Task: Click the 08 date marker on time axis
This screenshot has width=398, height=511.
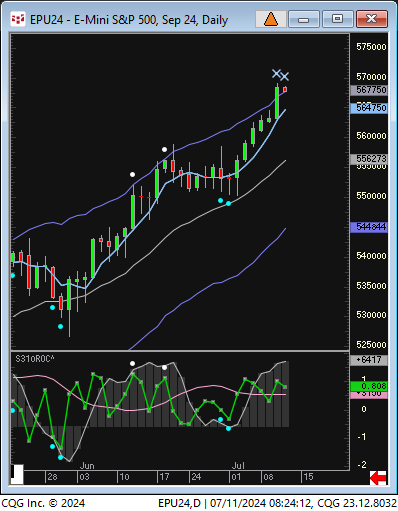Action: pos(268,477)
